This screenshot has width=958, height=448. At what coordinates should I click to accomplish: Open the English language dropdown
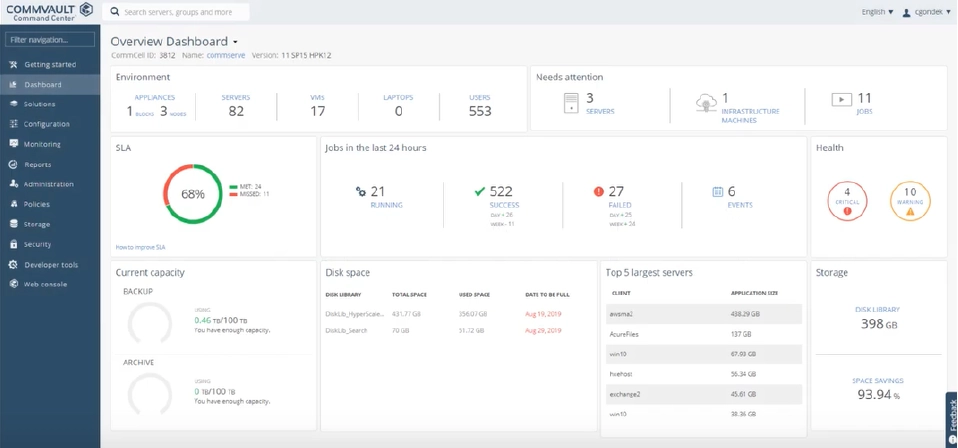877,12
